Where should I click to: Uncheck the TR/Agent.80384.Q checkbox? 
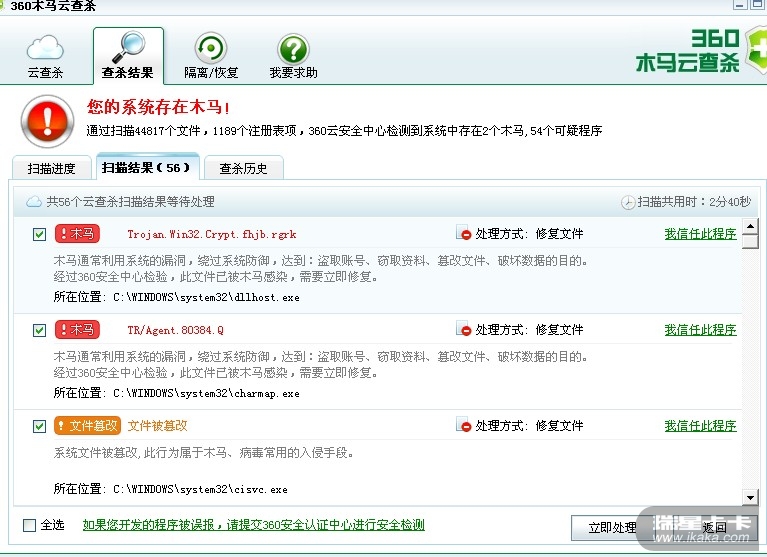pyautogui.click(x=40, y=330)
